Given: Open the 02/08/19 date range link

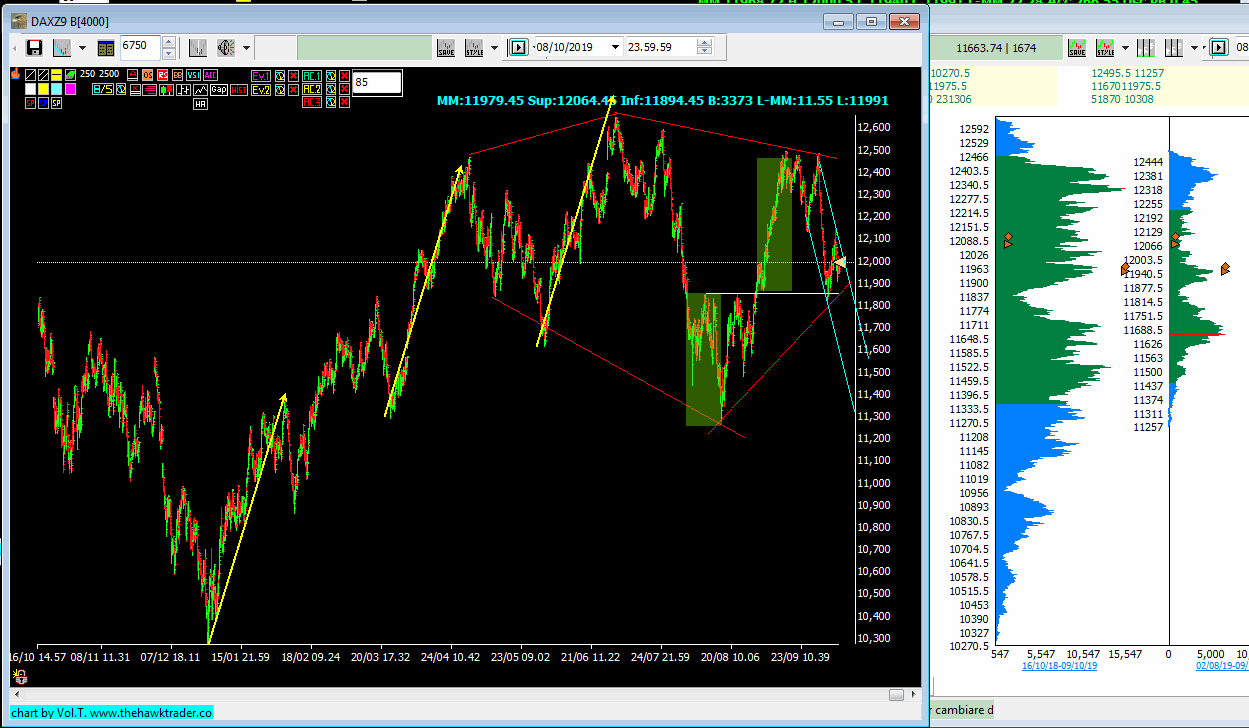Looking at the screenshot, I should click(x=1222, y=664).
